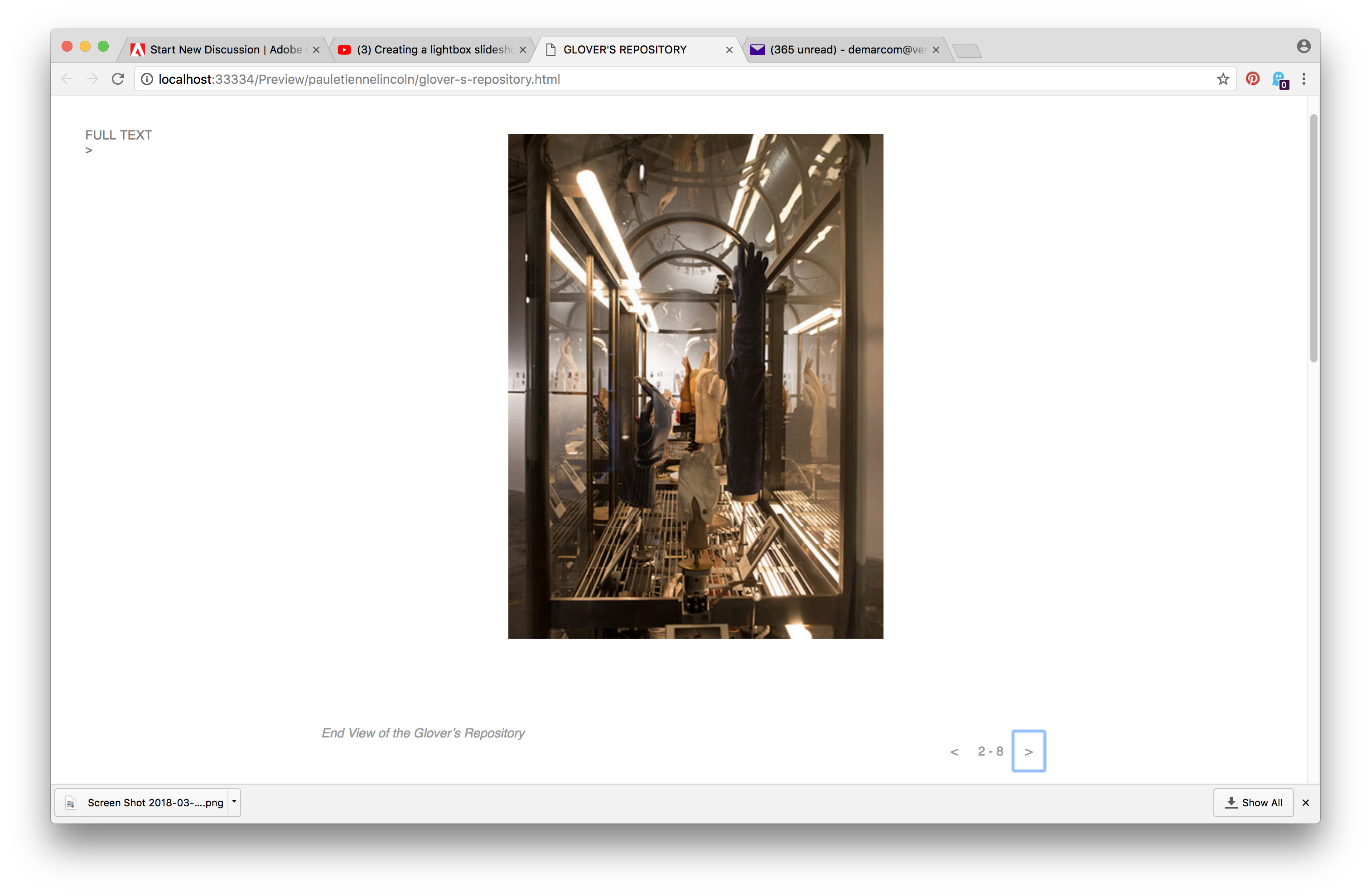Click the site info icon in the address bar
This screenshot has width=1371, height=896.
147,79
